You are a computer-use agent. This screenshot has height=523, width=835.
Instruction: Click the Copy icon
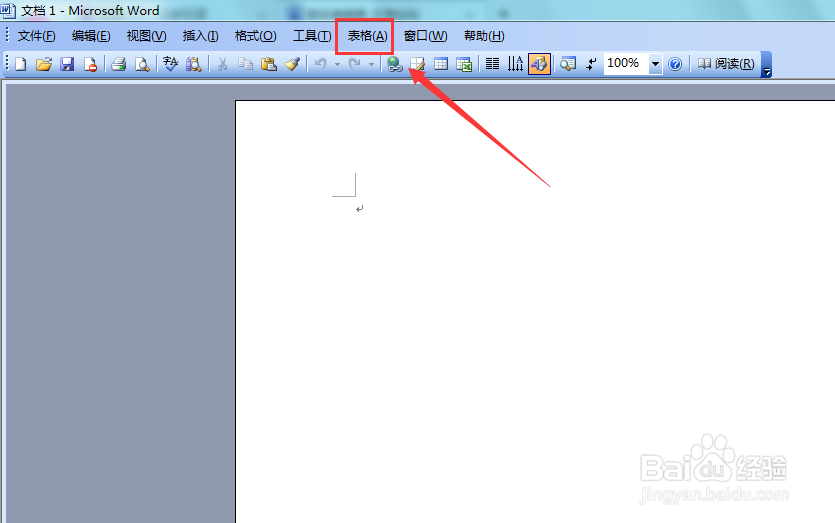point(245,64)
